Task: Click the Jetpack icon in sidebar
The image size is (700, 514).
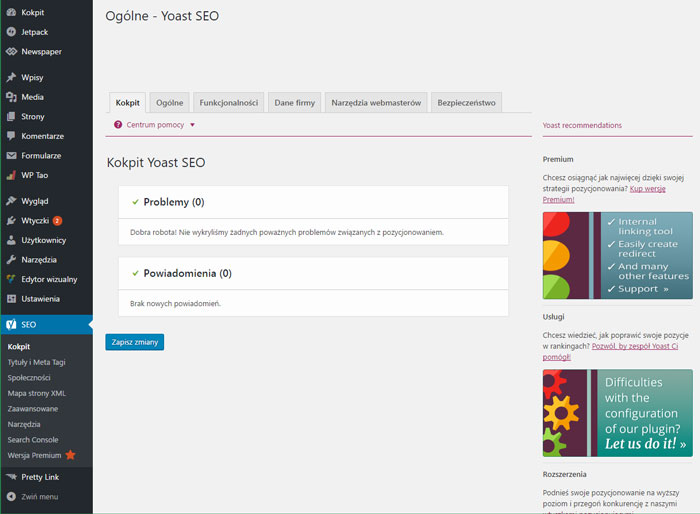Action: (11, 32)
